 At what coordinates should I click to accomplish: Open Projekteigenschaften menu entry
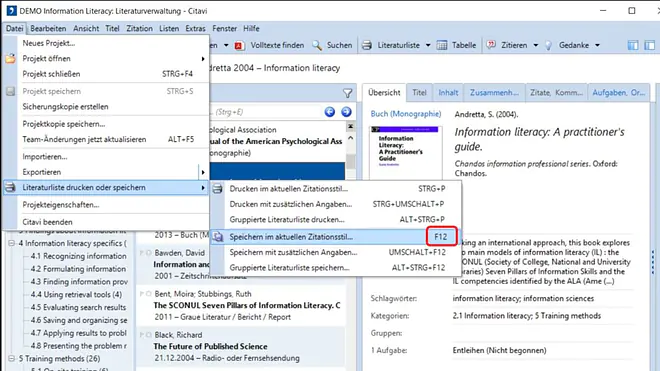tap(106, 205)
